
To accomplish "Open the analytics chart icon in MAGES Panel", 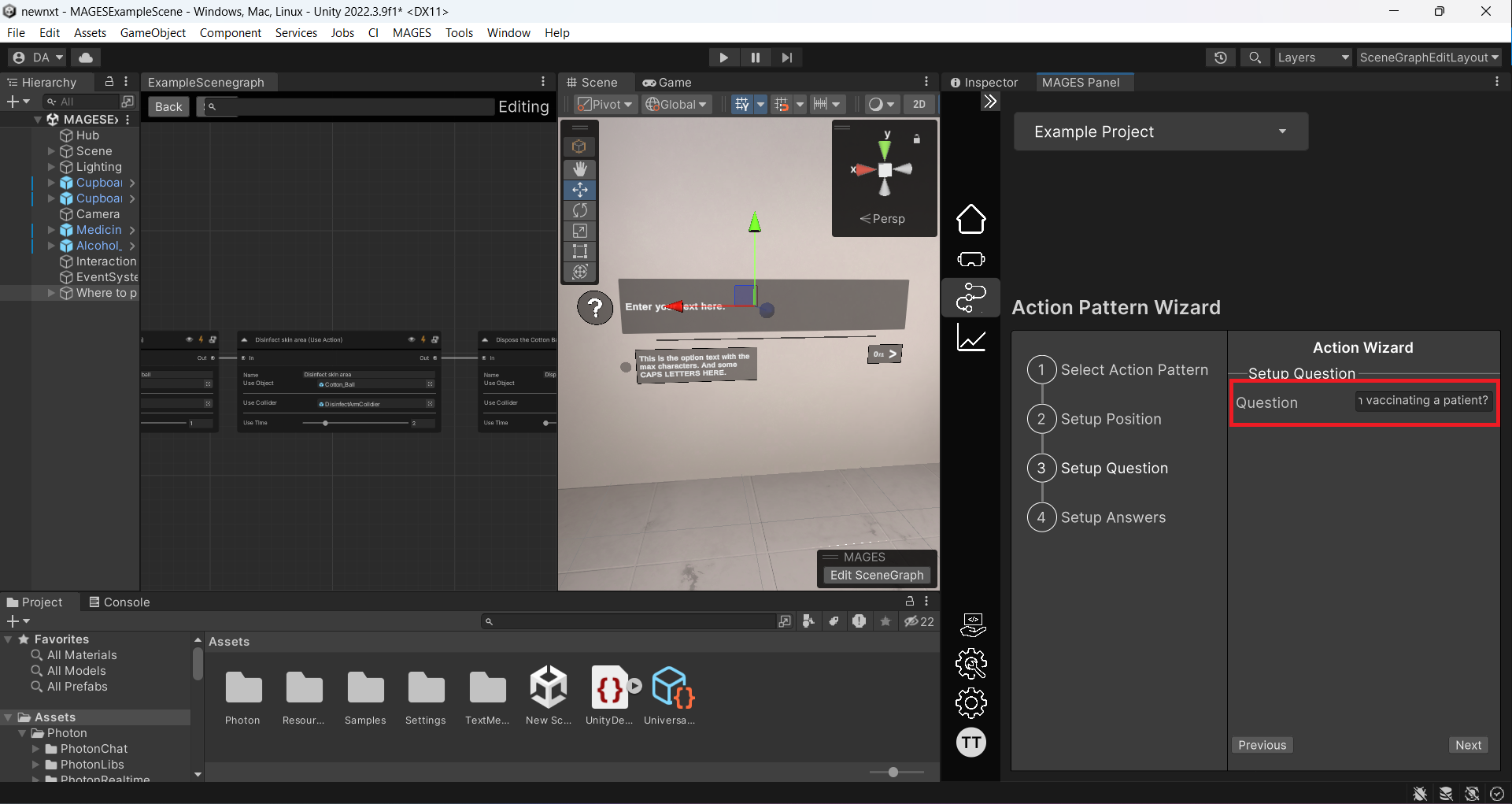I will pos(971,338).
